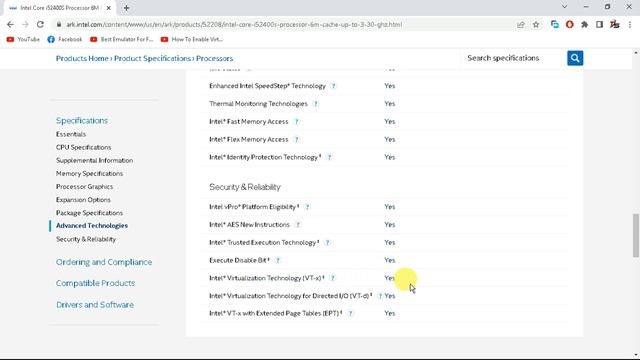This screenshot has height=360, width=640.
Task: Open YouTube bookmark
Action: click(x=23, y=39)
